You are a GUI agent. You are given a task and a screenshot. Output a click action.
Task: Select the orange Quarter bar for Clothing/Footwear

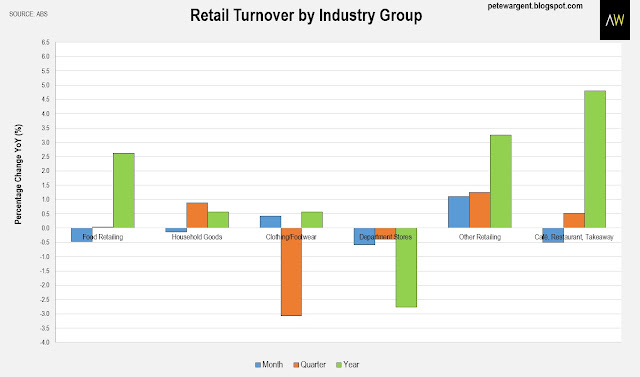point(291,272)
